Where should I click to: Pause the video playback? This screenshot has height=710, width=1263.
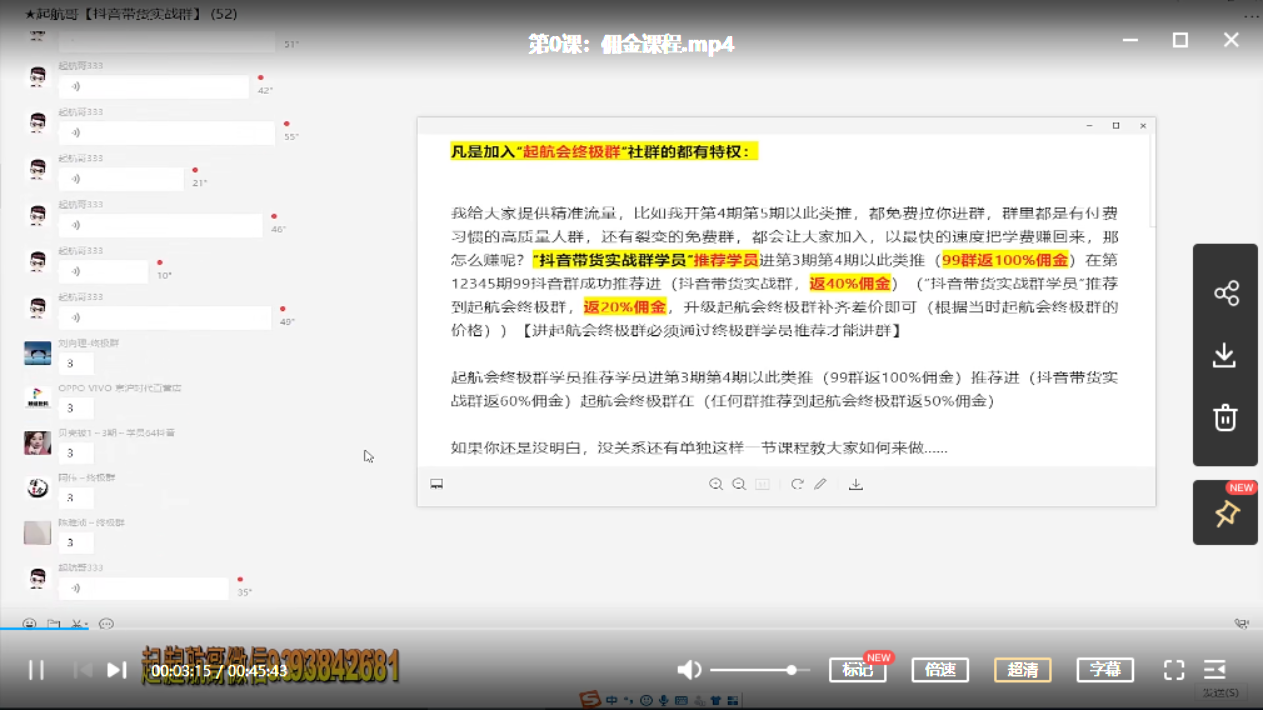36,670
